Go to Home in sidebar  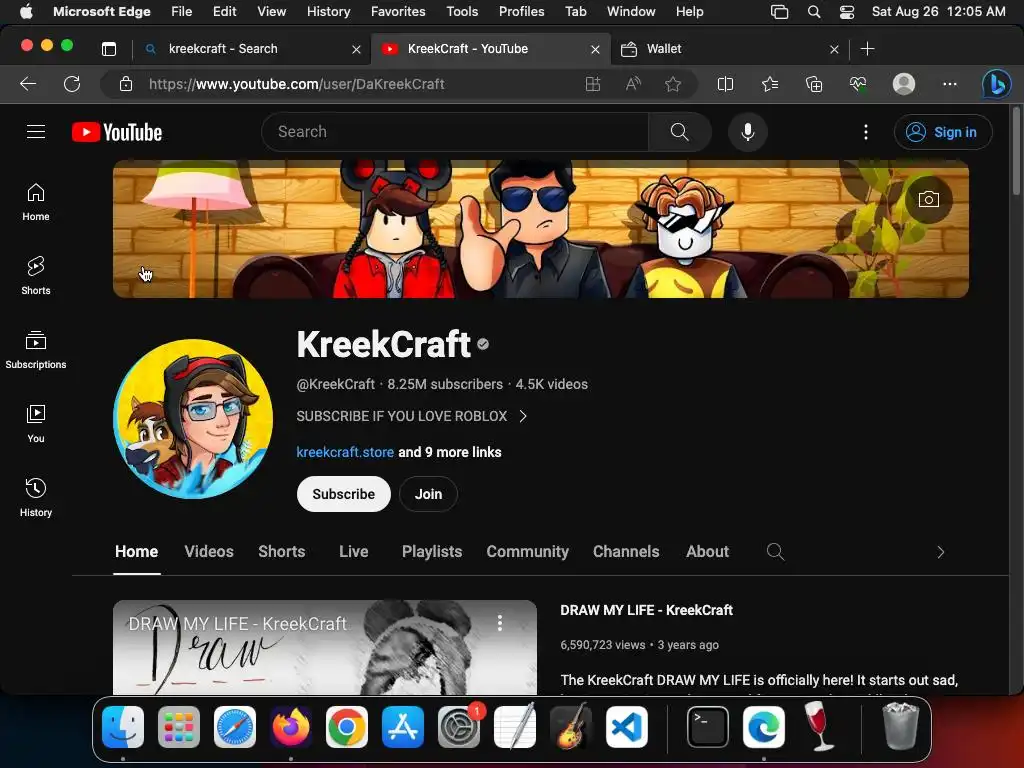tap(36, 202)
